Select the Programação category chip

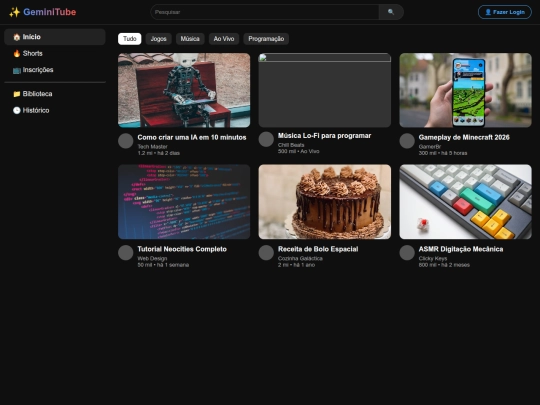[266, 39]
